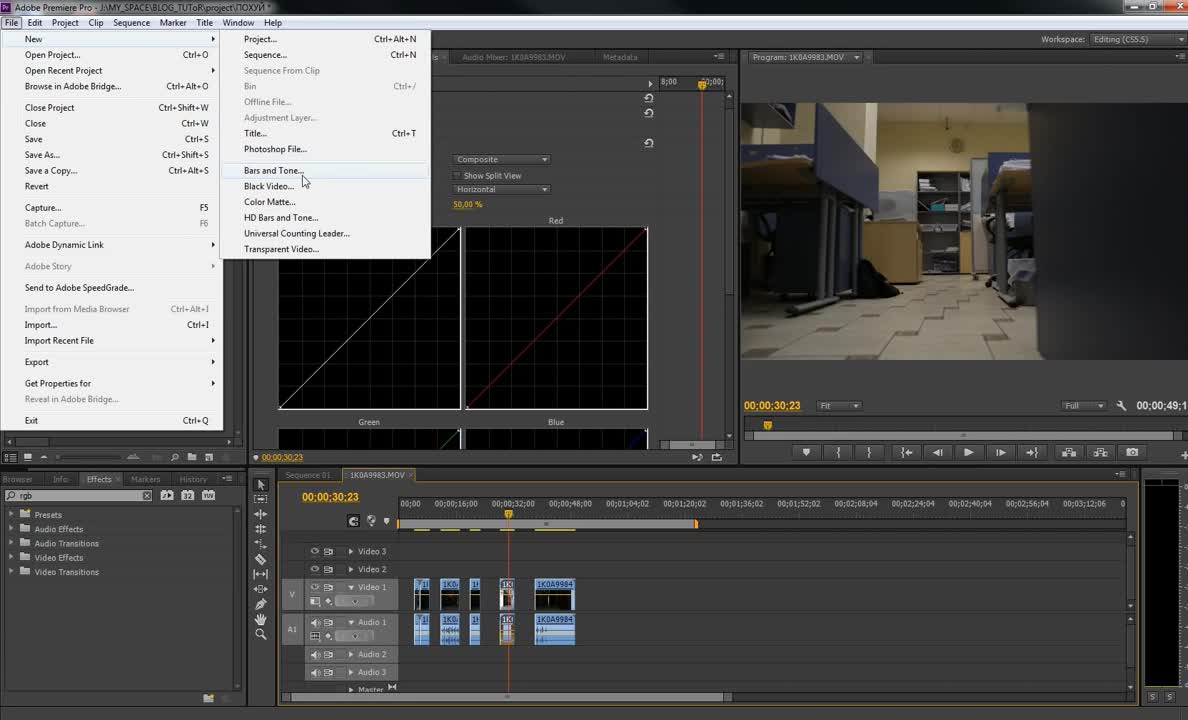Clear the rgb effects search field
1188x720 pixels.
pos(147,496)
